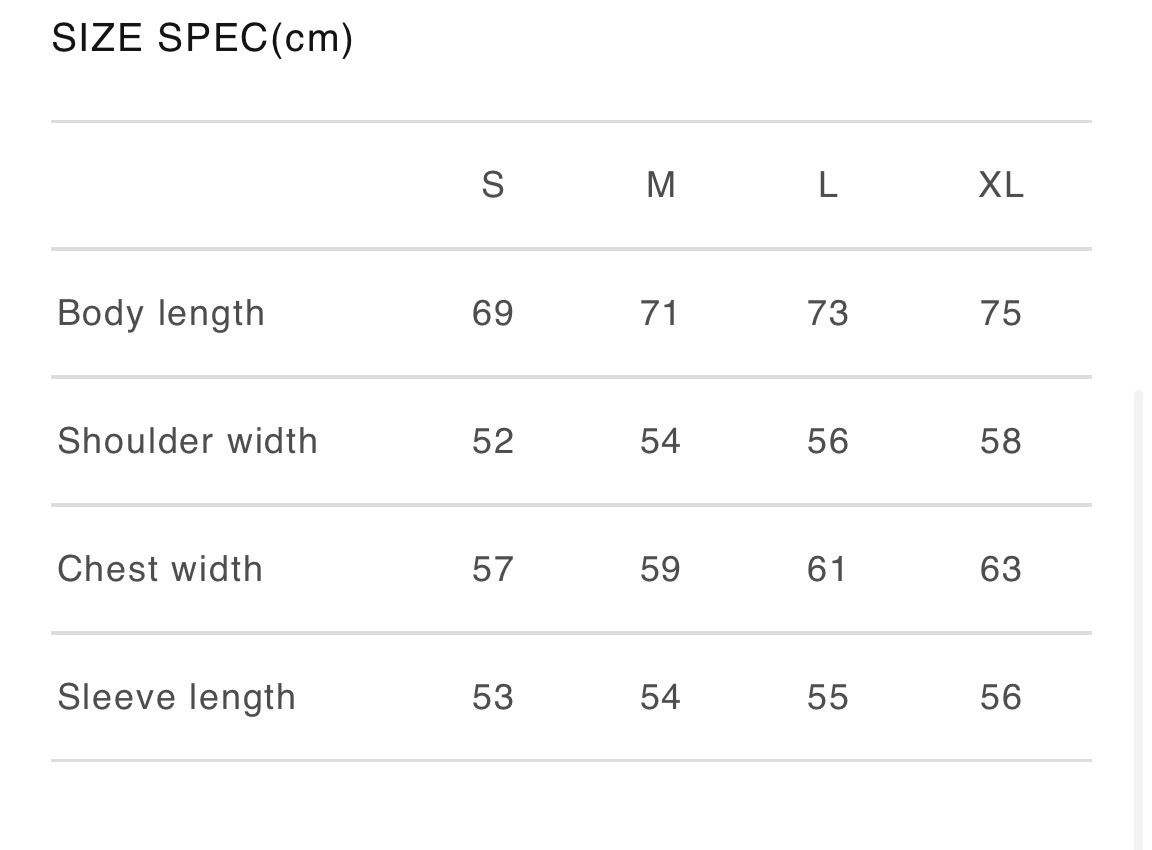This screenshot has height=850, width=1152.
Task: Click Sleeve length value 53 for S
Action: pos(493,697)
